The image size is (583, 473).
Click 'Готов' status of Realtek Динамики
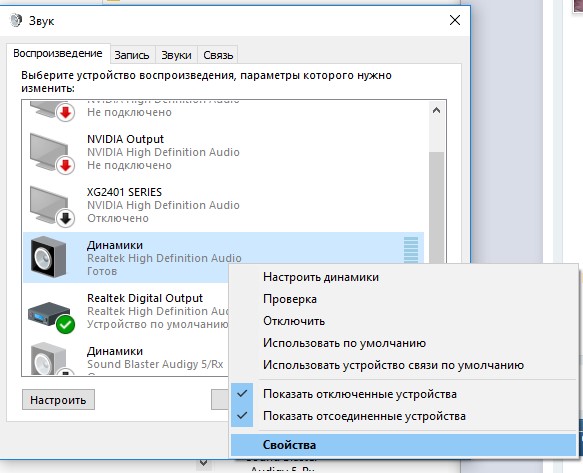(102, 271)
